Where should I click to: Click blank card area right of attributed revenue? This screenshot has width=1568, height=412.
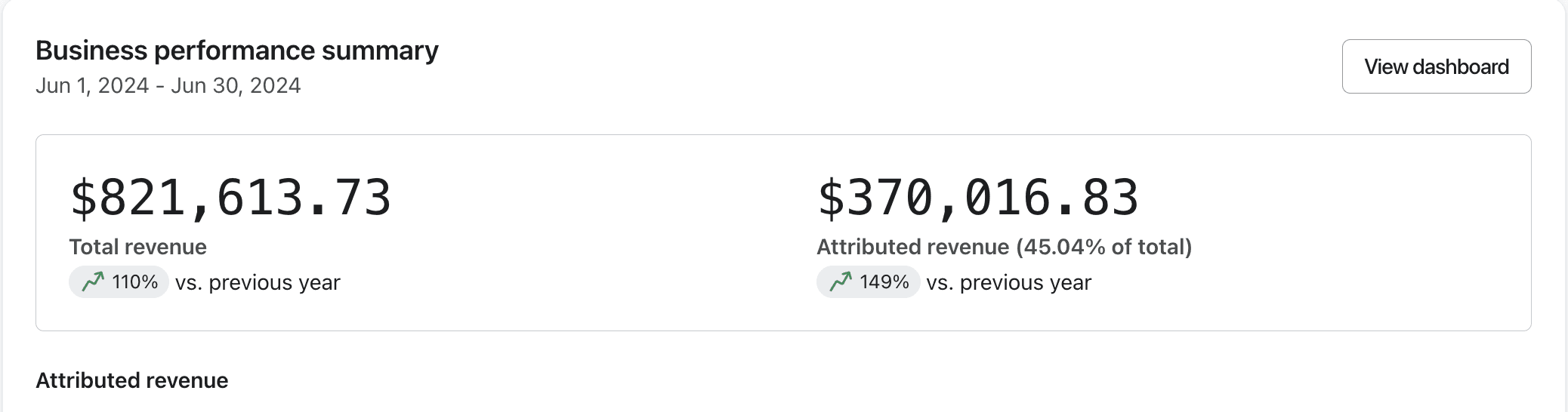(x=1360, y=226)
